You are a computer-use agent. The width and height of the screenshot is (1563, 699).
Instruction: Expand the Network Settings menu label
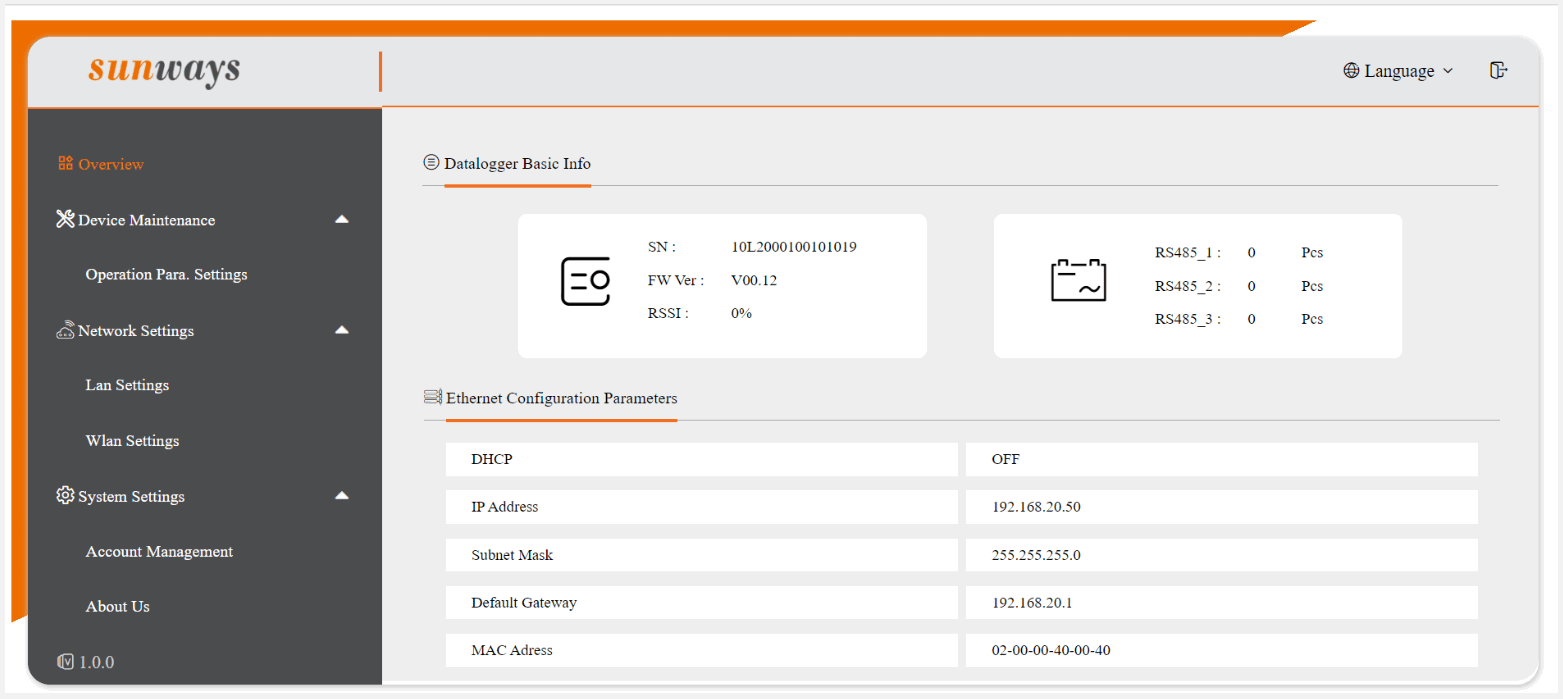tap(136, 331)
